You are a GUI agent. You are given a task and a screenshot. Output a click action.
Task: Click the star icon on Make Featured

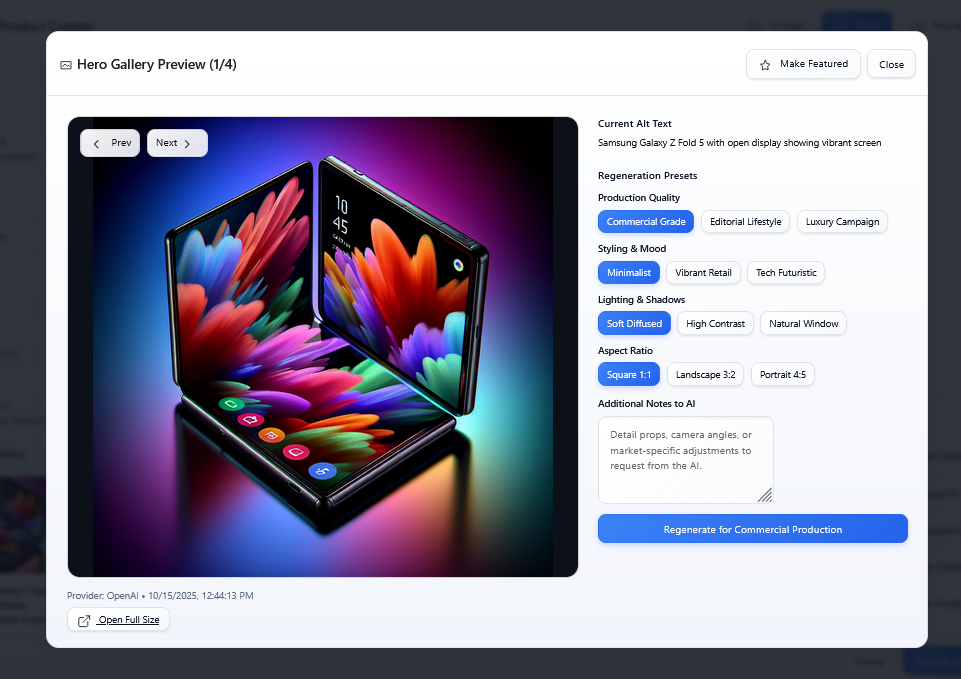point(765,65)
